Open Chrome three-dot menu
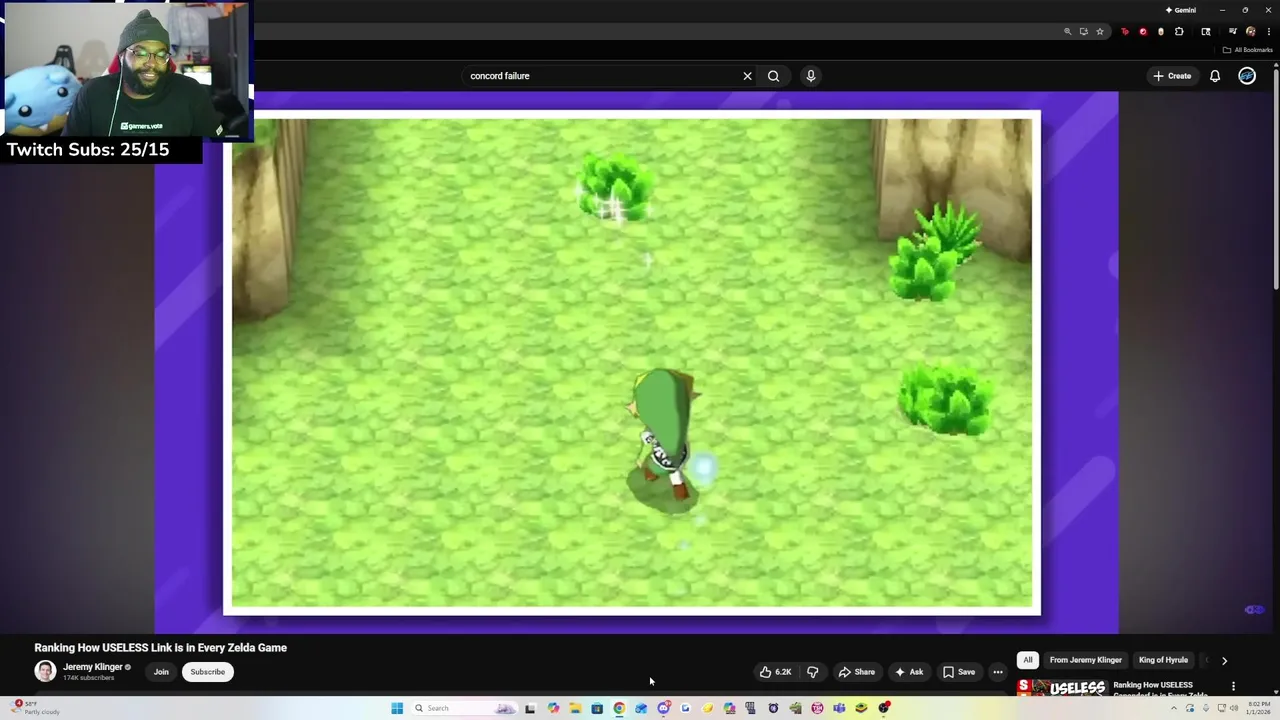The width and height of the screenshot is (1280, 720). tap(1269, 32)
